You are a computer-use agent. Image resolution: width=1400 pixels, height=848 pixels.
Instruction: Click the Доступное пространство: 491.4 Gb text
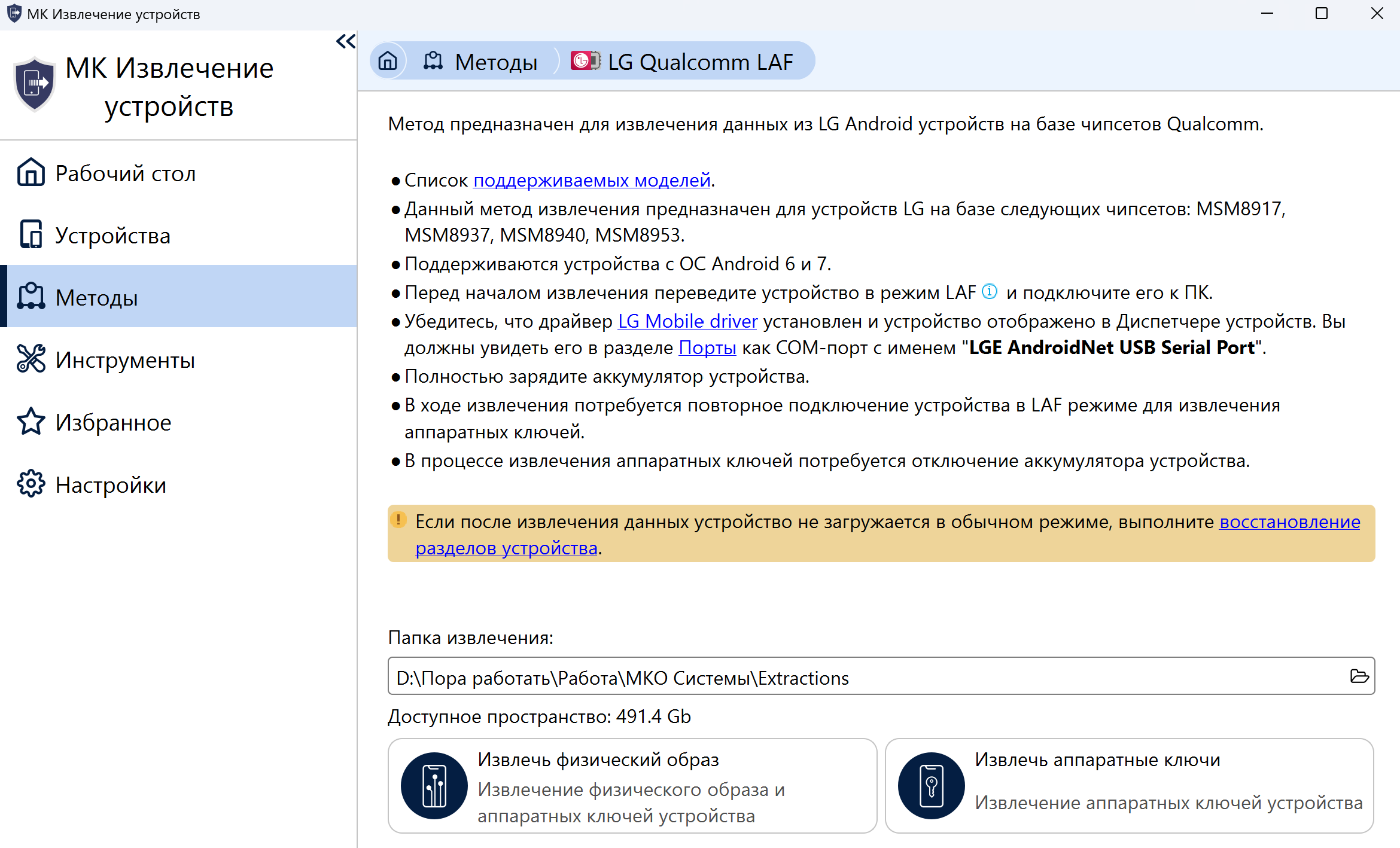pos(539,716)
